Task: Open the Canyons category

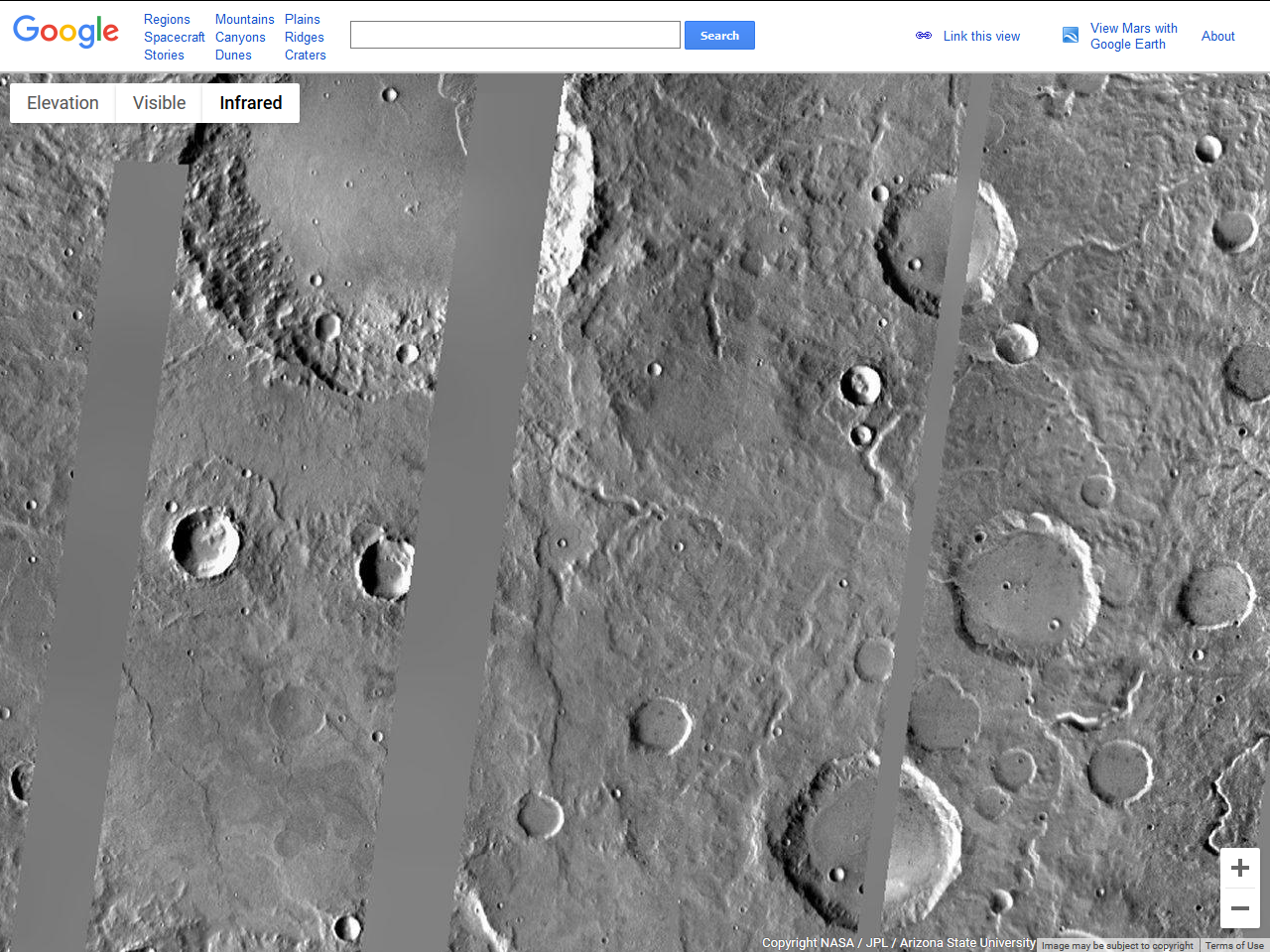Action: click(240, 37)
